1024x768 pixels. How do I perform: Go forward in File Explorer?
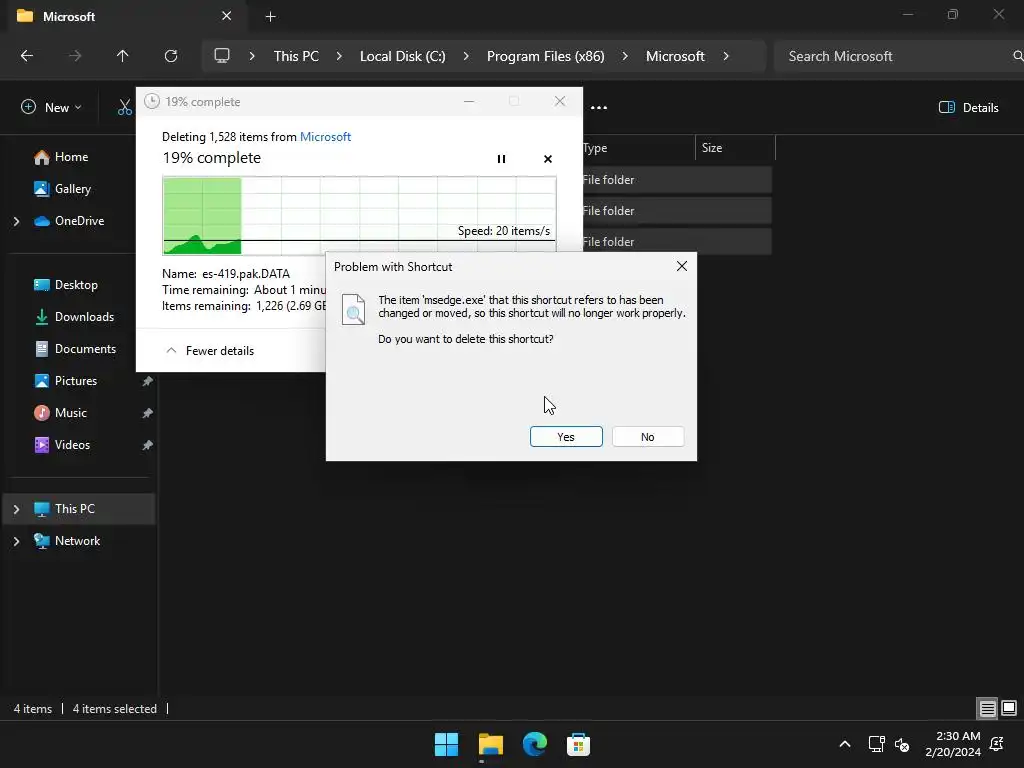tap(75, 56)
